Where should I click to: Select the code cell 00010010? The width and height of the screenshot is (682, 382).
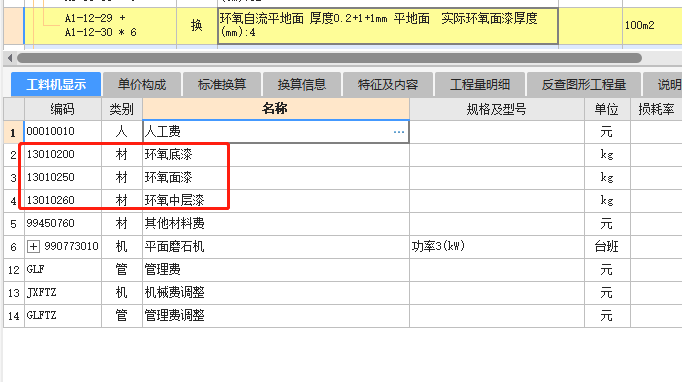pyautogui.click(x=63, y=131)
